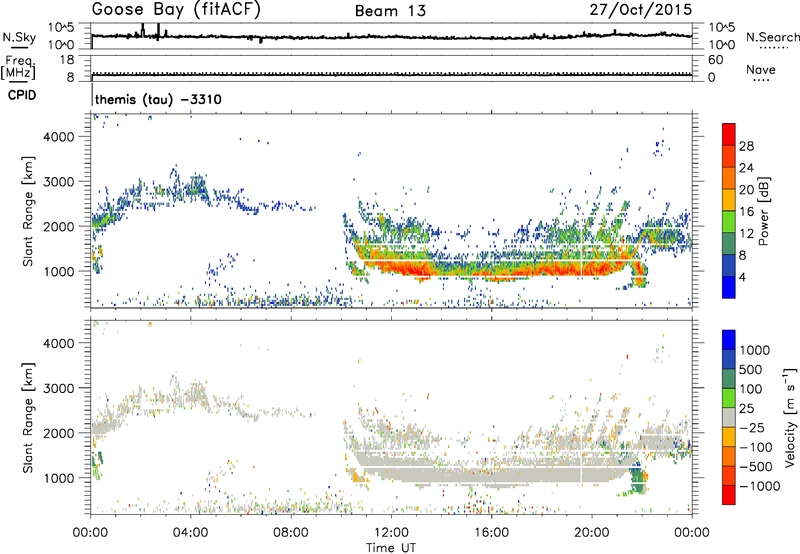Click the "20" value on Power colorbar
Image resolution: width=800 pixels, height=554 pixels.
tap(746, 190)
